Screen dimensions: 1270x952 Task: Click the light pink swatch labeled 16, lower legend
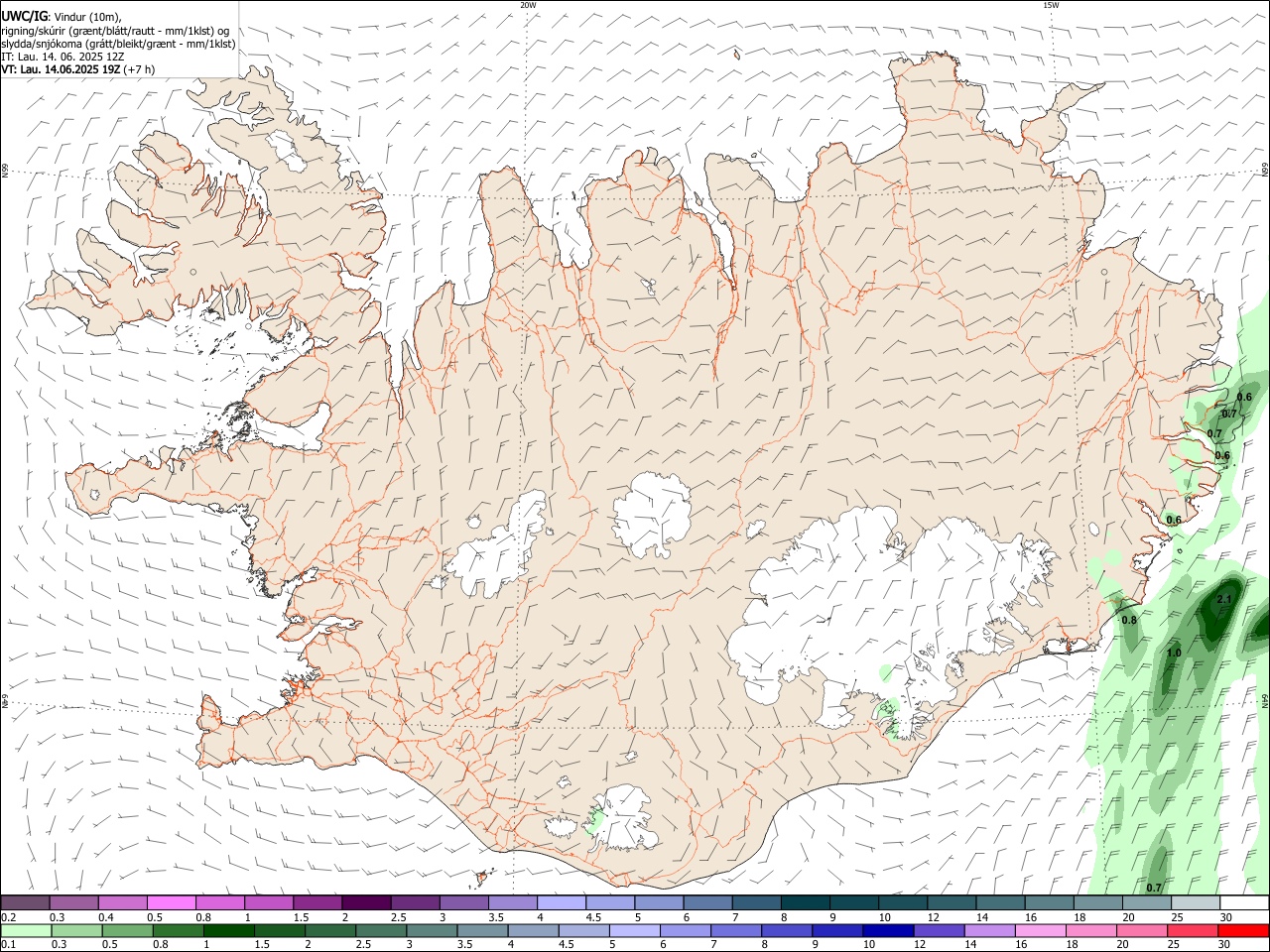(x=1041, y=931)
